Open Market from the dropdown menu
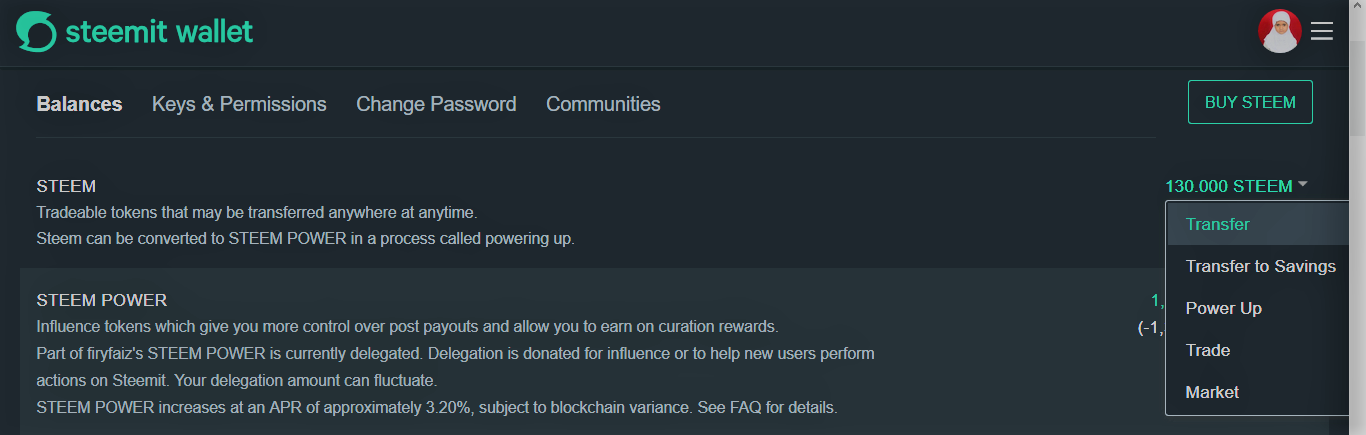The height and width of the screenshot is (435, 1366). click(x=1212, y=392)
